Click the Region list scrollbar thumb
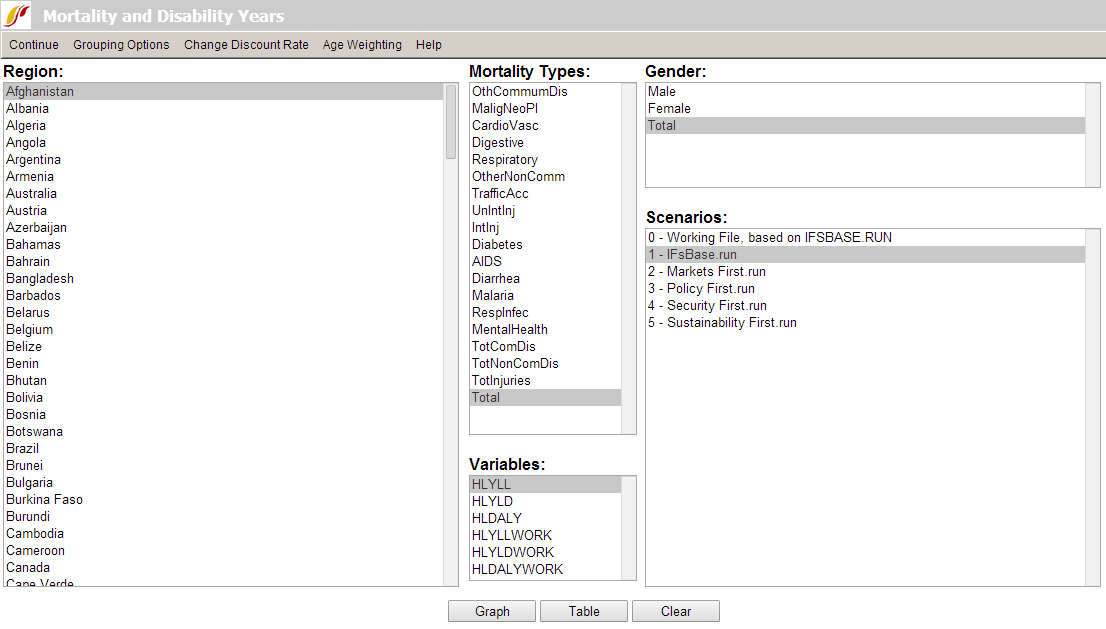This screenshot has height=629, width=1106. tap(451, 122)
